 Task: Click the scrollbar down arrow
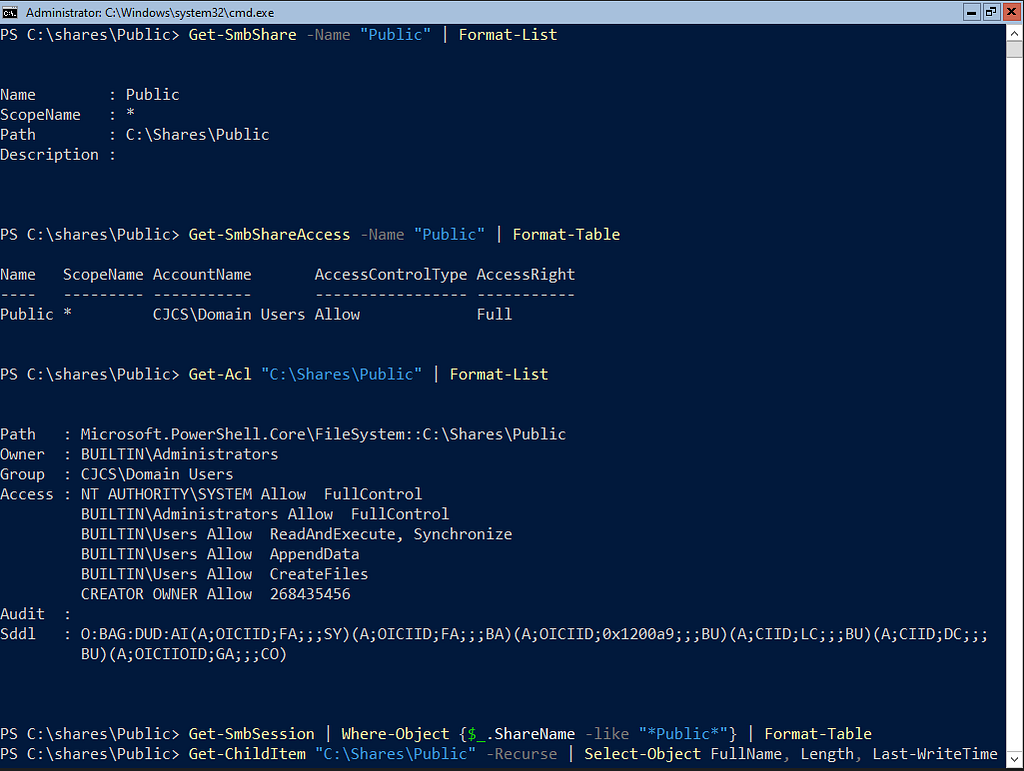click(x=1014, y=759)
